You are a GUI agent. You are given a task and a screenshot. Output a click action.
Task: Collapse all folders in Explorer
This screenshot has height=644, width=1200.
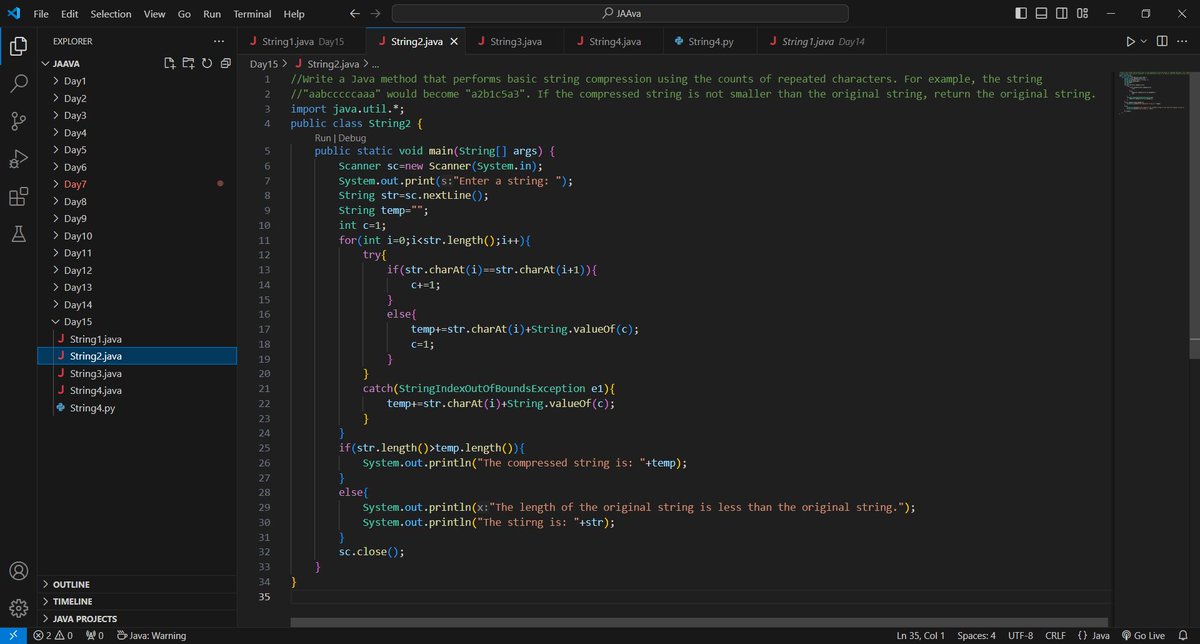(225, 63)
